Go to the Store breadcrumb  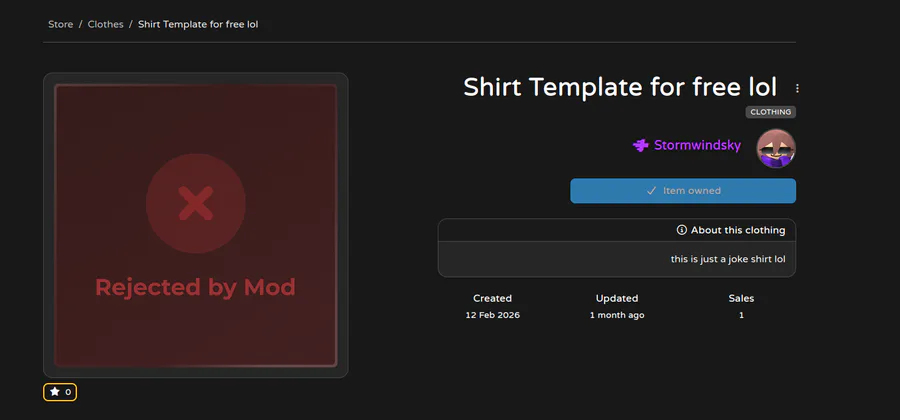60,24
